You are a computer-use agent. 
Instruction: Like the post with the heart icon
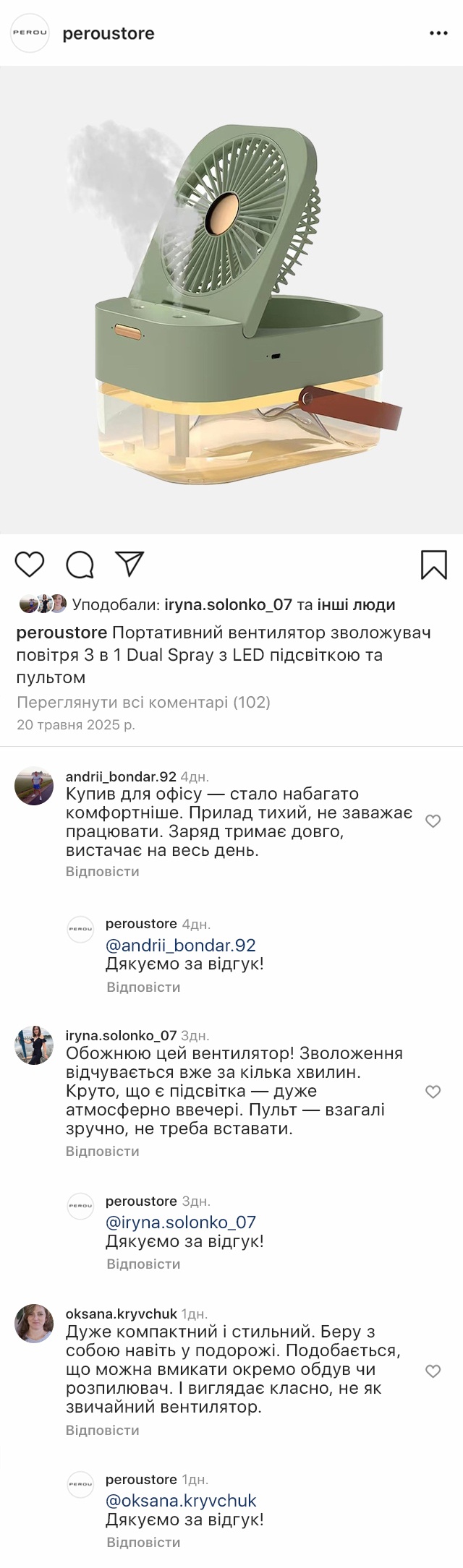pos(30,565)
